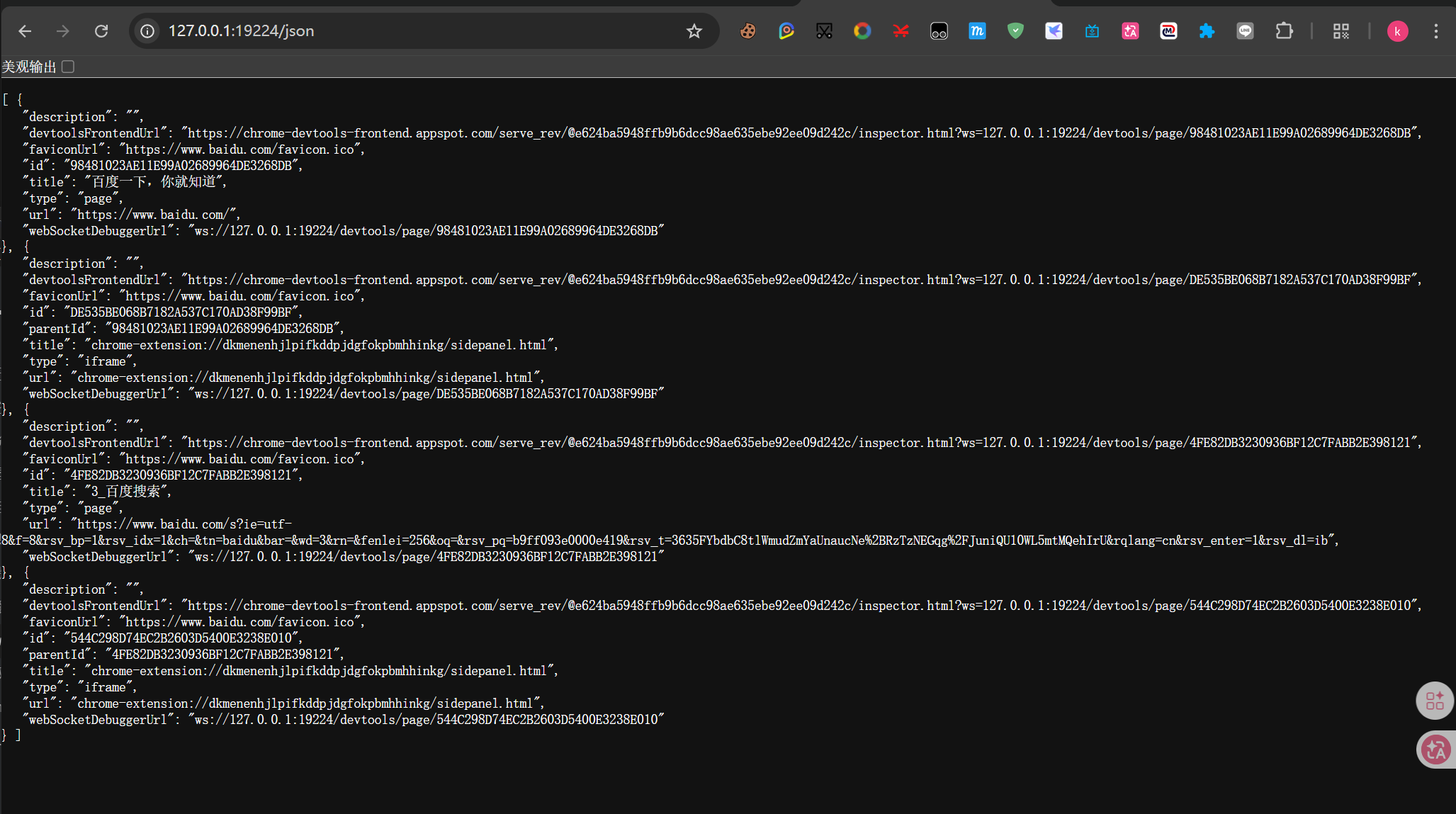Toggle the 美观输出 pretty-print checkbox

click(68, 67)
